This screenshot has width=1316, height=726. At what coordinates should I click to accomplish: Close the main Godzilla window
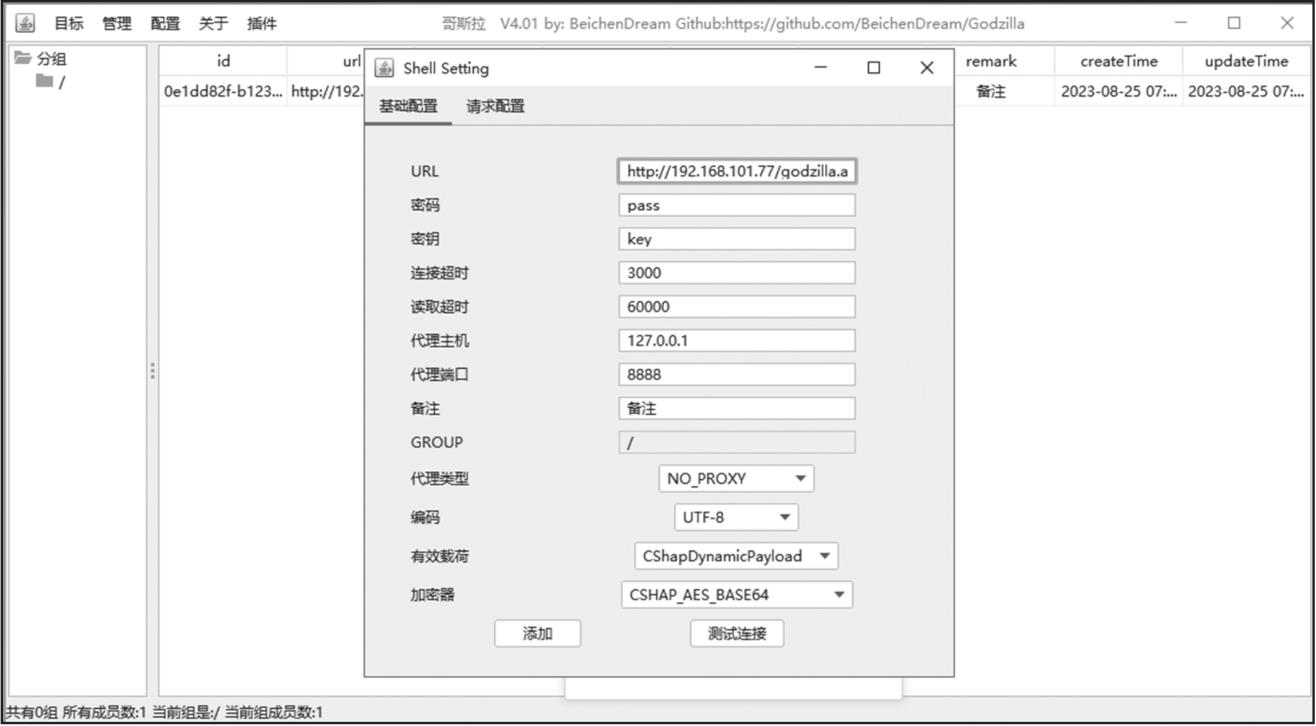coord(1287,23)
